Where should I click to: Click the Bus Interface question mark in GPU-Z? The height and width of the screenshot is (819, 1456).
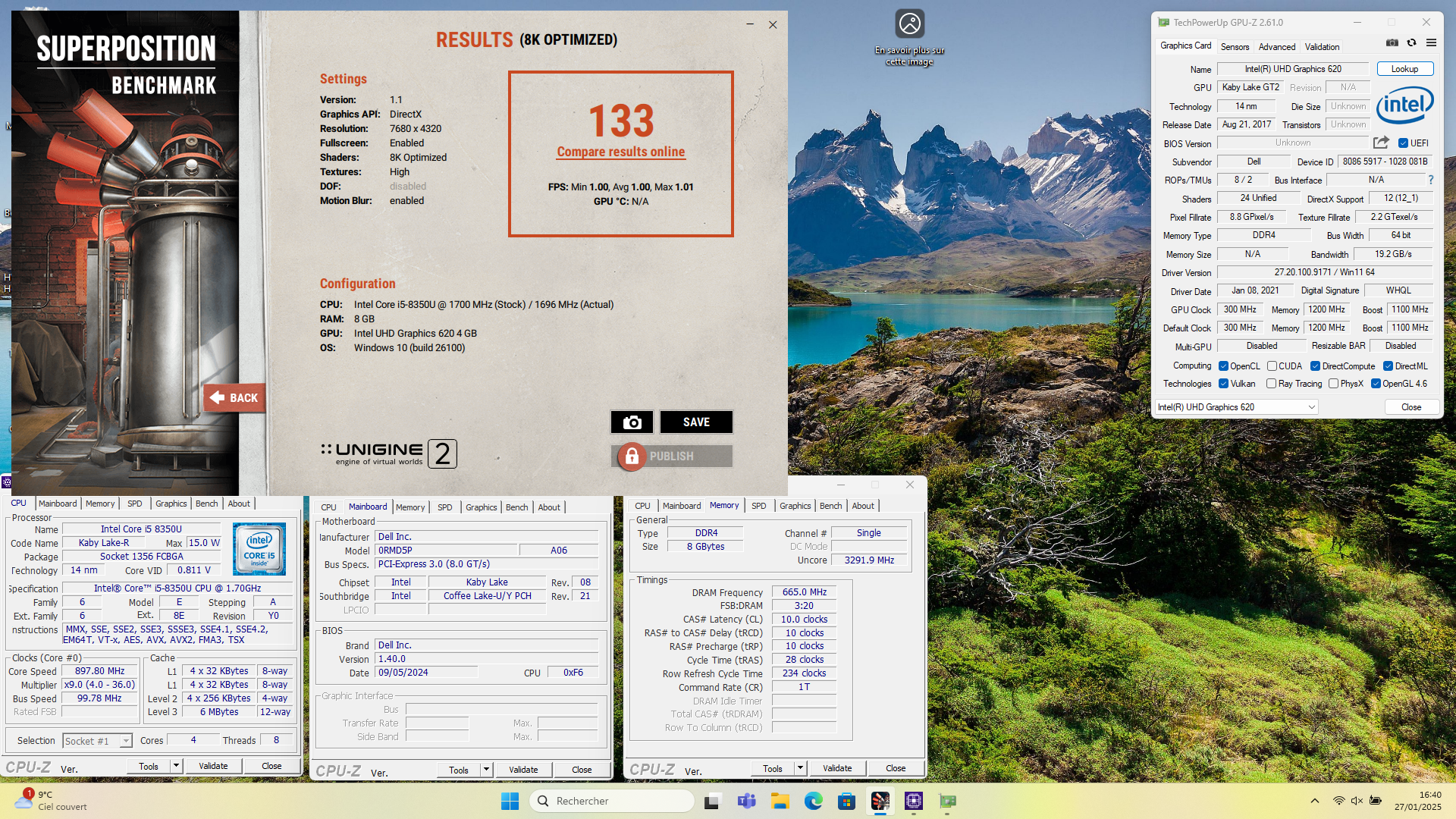tap(1431, 180)
